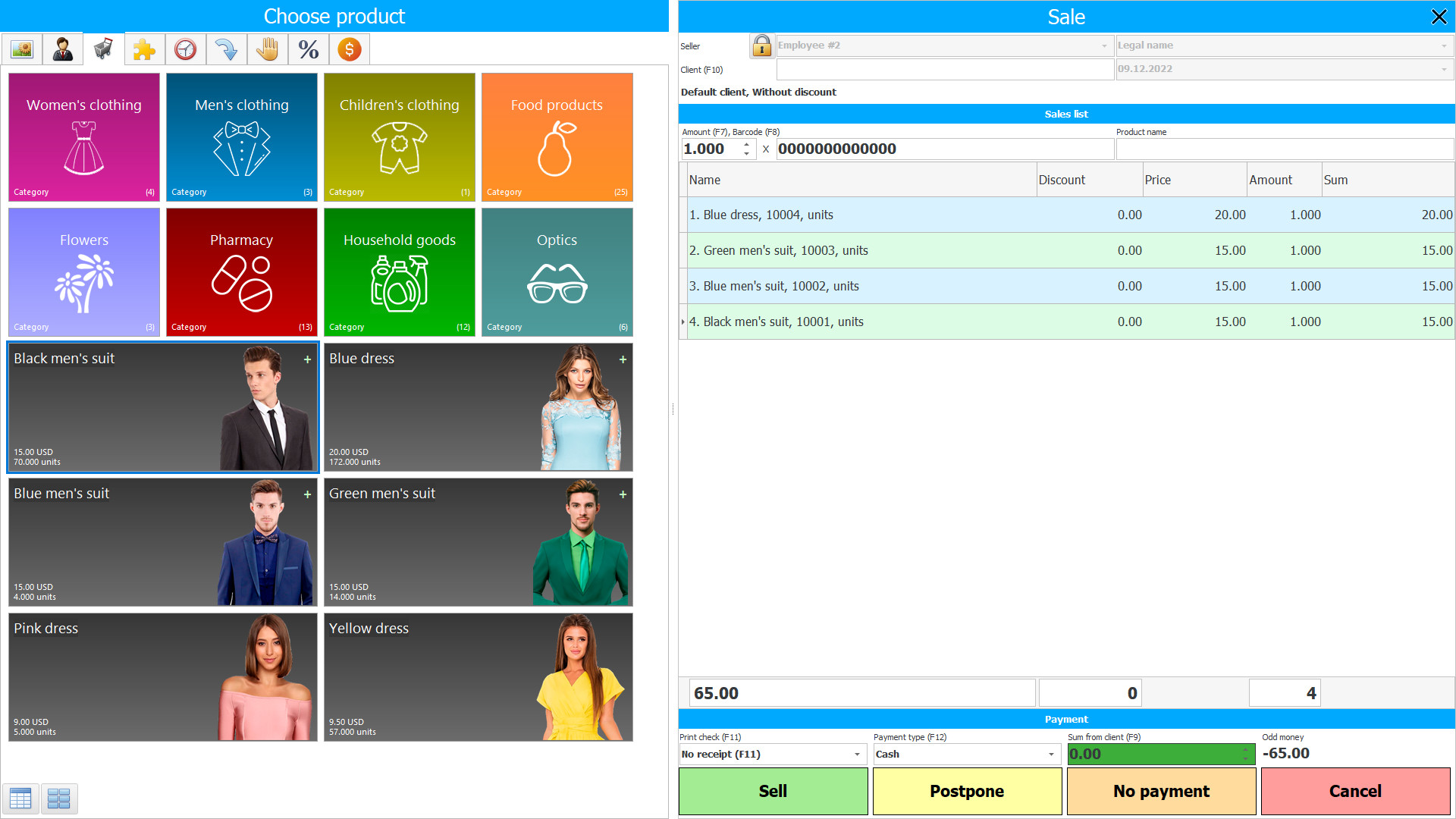1456x819 pixels.
Task: Switch to the shopping cart tab
Action: (x=103, y=49)
